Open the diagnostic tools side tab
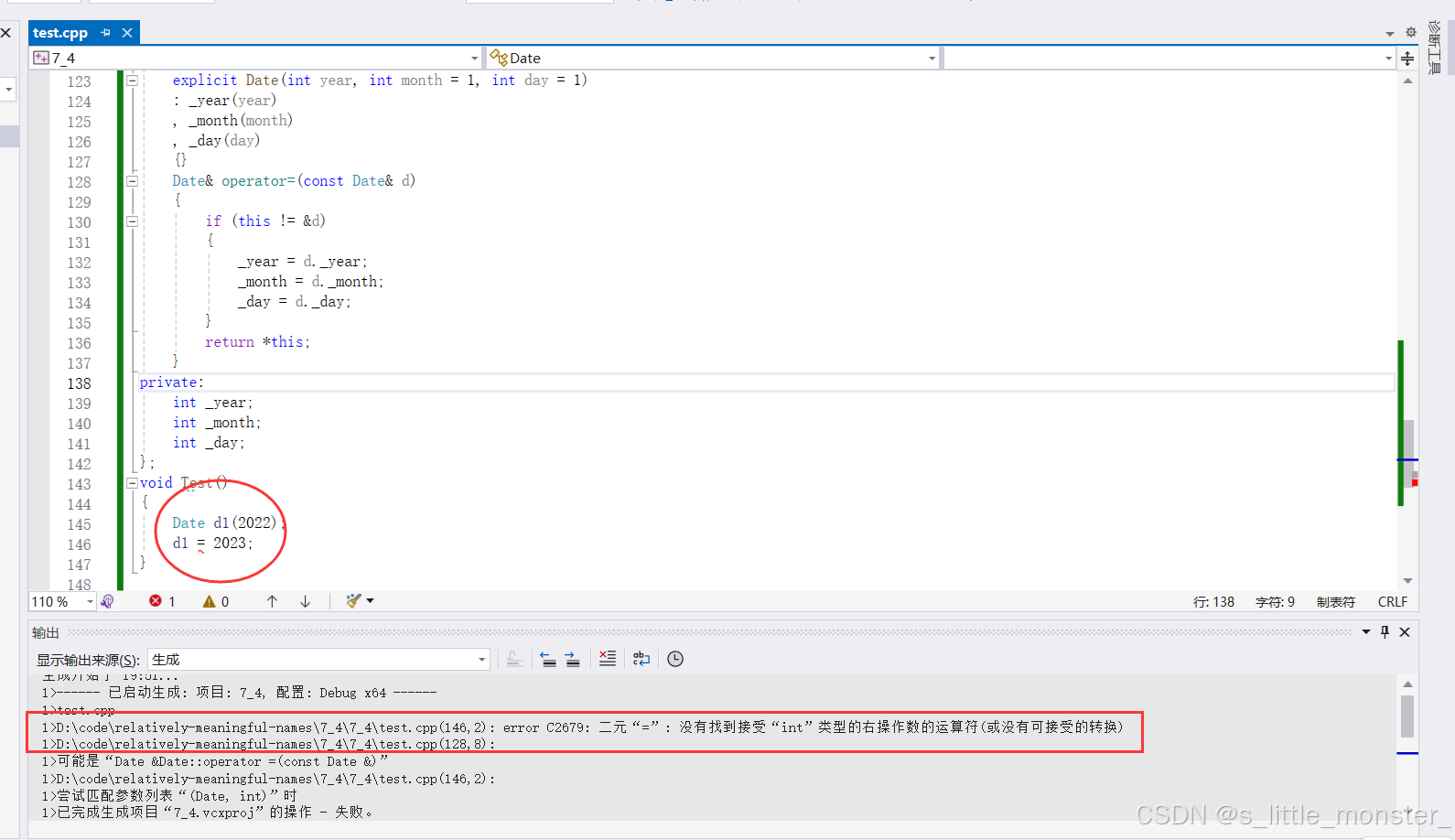Screen dimensions: 1455x840 [x=1435, y=48]
